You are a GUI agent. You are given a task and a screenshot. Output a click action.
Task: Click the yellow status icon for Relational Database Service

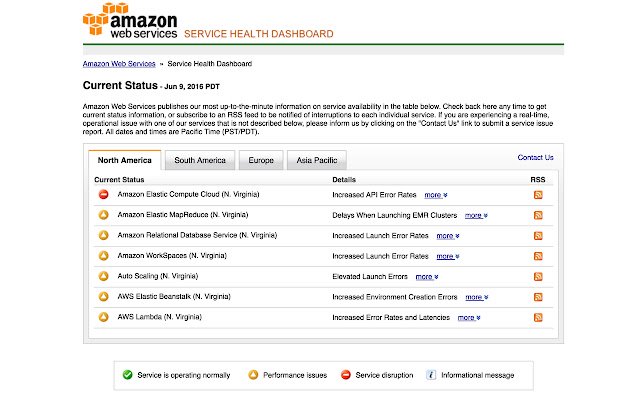point(104,235)
